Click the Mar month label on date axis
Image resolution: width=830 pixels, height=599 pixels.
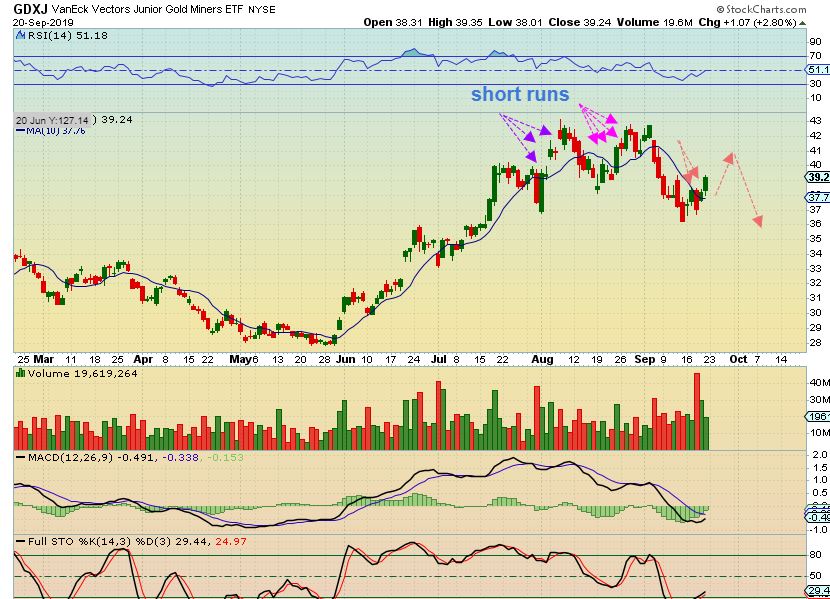[43, 359]
